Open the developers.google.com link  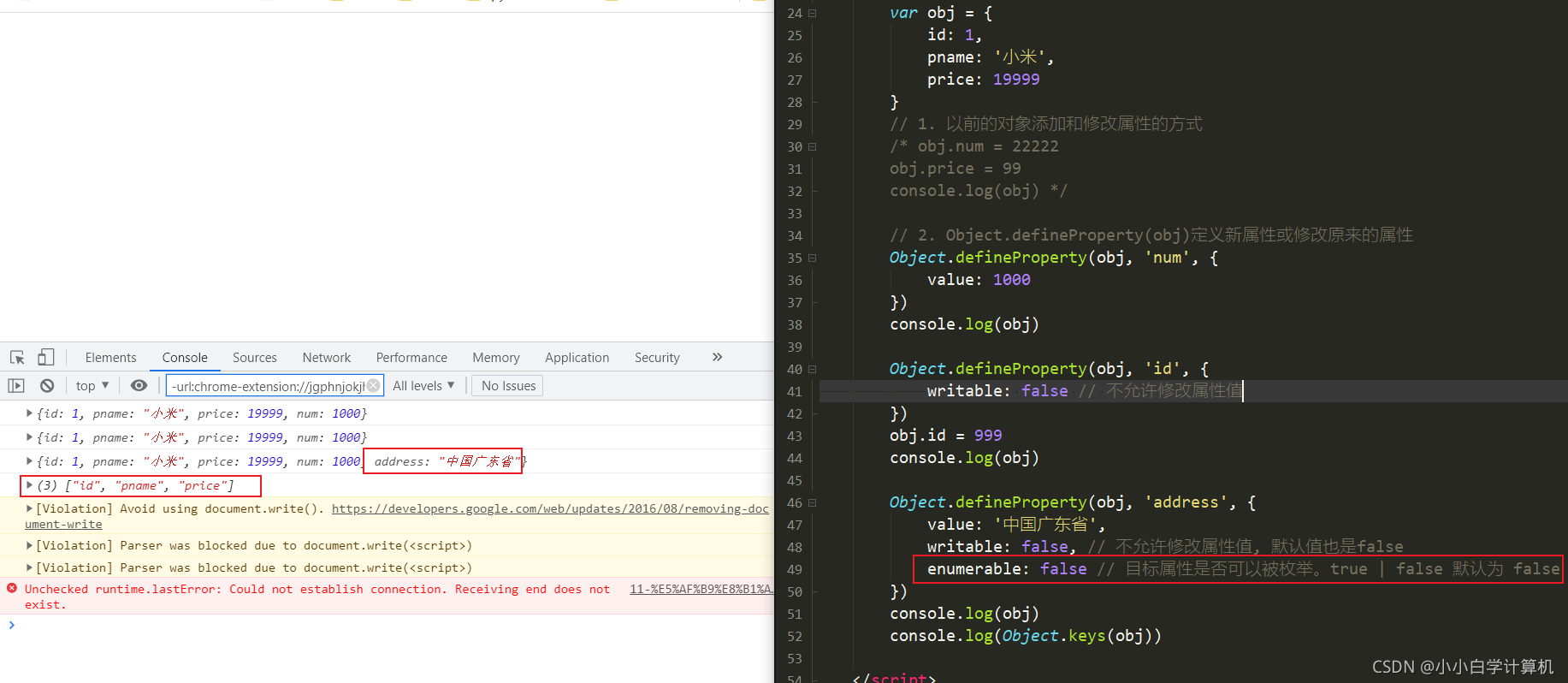click(x=550, y=508)
